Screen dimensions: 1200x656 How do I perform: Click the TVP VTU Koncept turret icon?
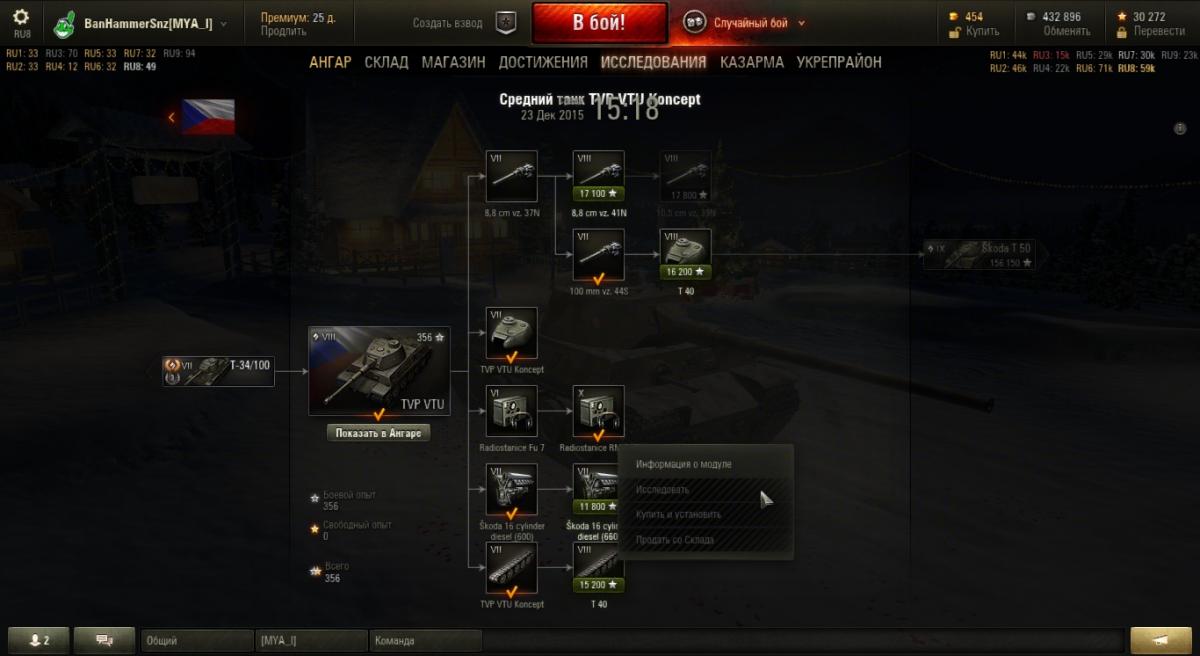coord(511,333)
